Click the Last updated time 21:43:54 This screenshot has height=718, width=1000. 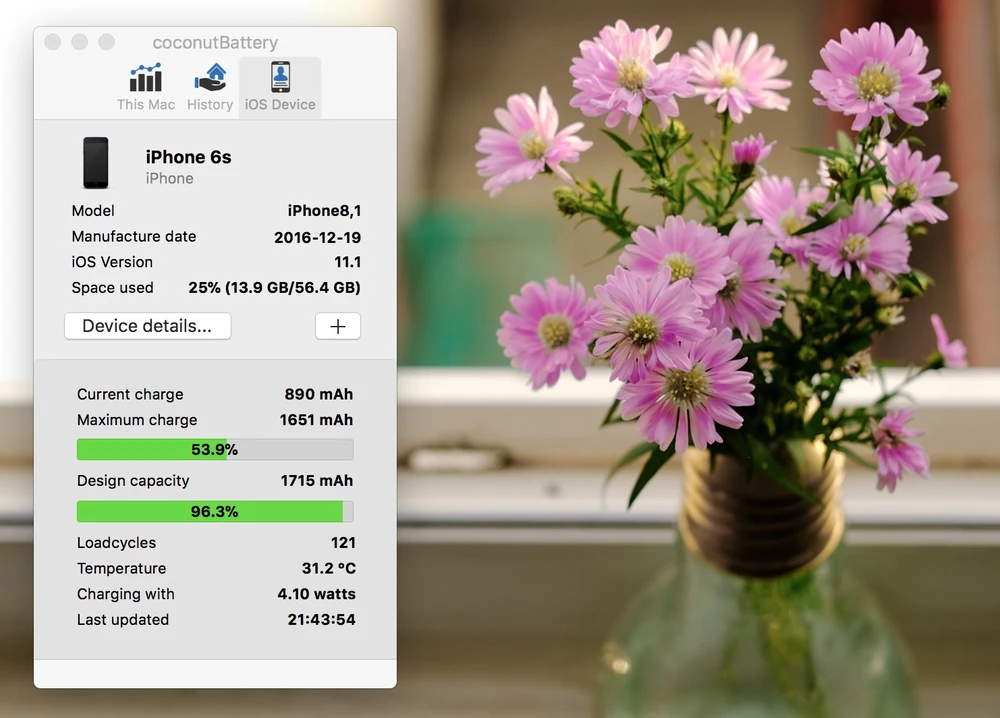(x=321, y=620)
